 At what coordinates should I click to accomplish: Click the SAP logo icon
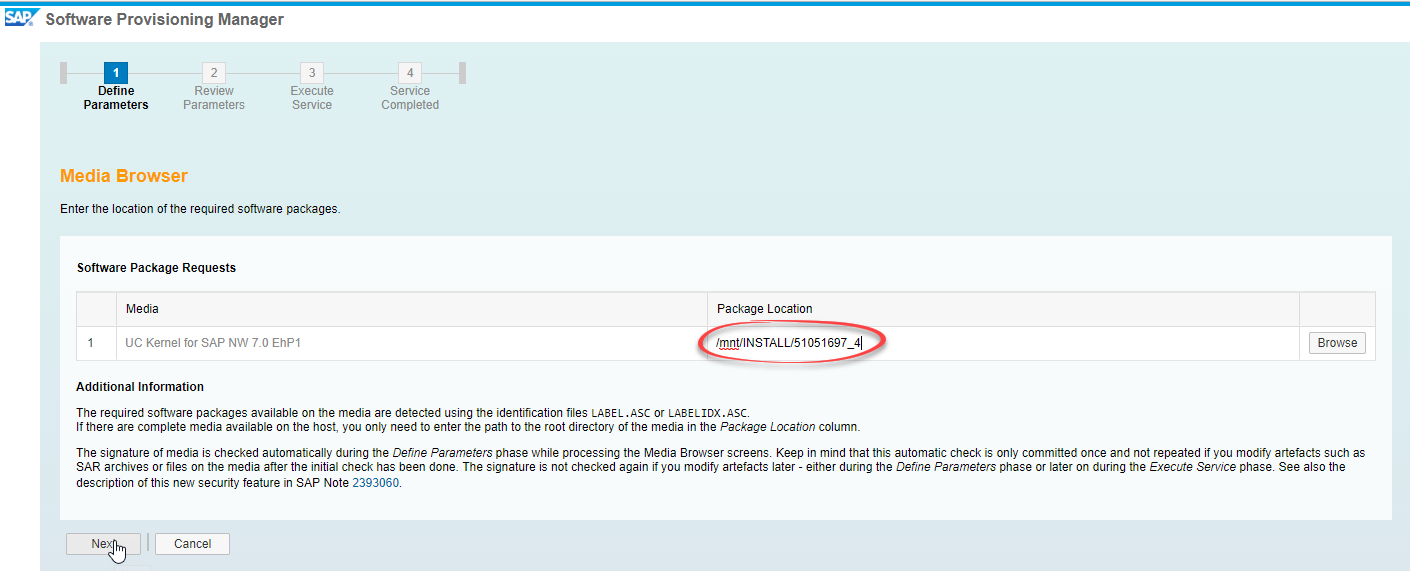(x=21, y=17)
